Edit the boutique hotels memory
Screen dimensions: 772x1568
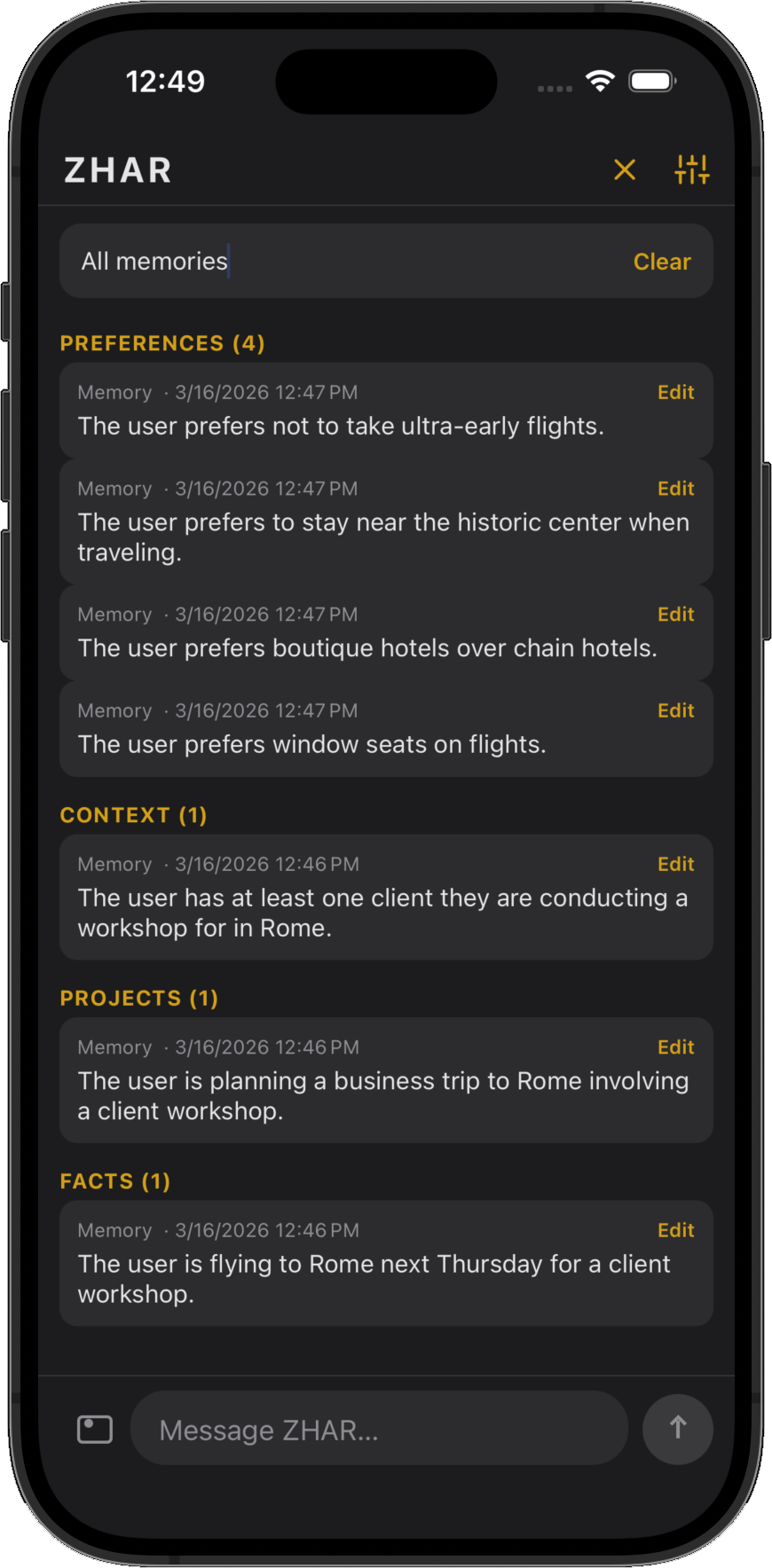(675, 614)
